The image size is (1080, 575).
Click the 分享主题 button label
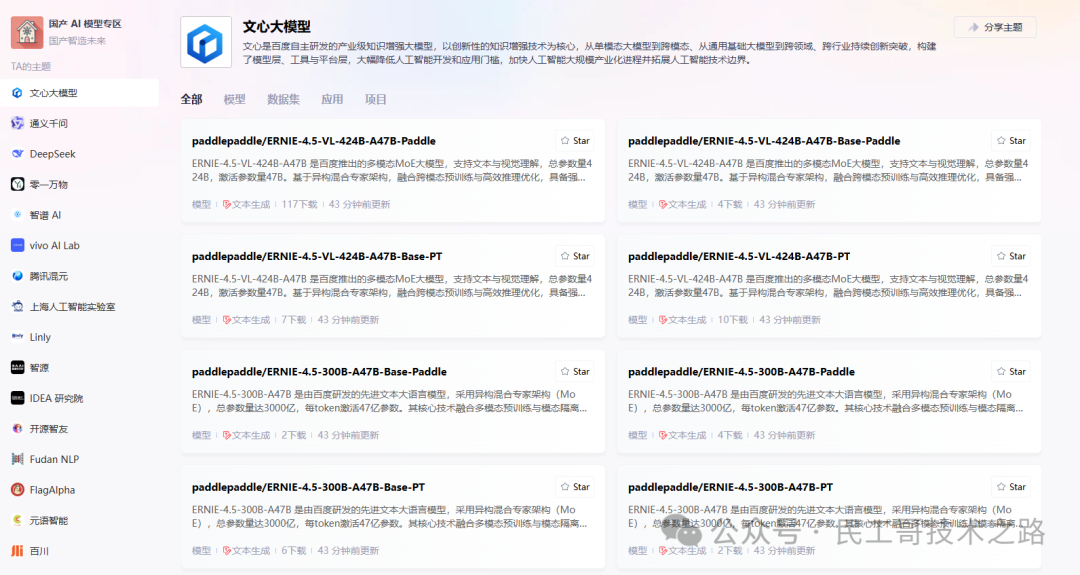coord(1003,28)
